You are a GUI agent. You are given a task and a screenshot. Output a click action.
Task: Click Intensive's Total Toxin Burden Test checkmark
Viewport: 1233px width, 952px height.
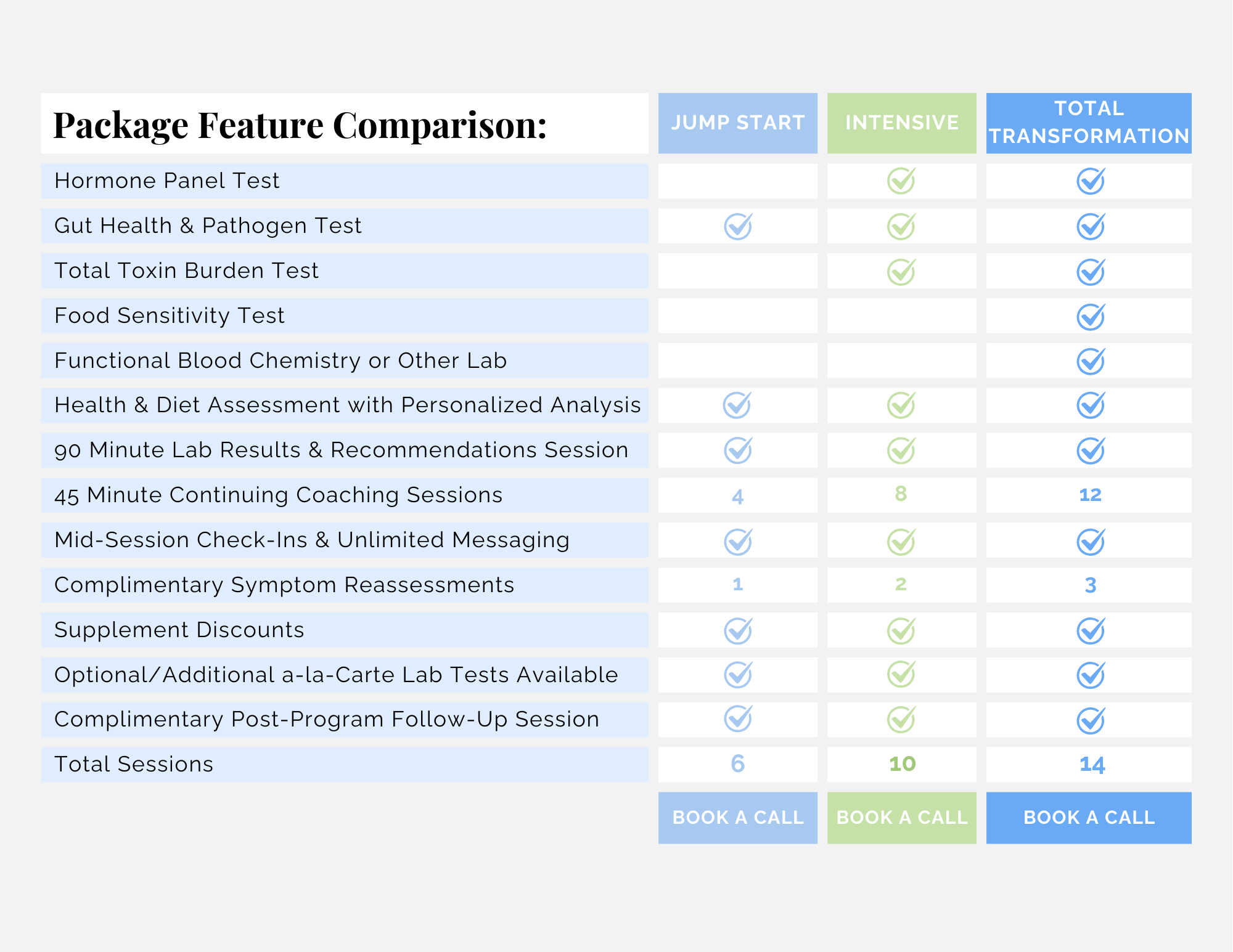click(901, 272)
